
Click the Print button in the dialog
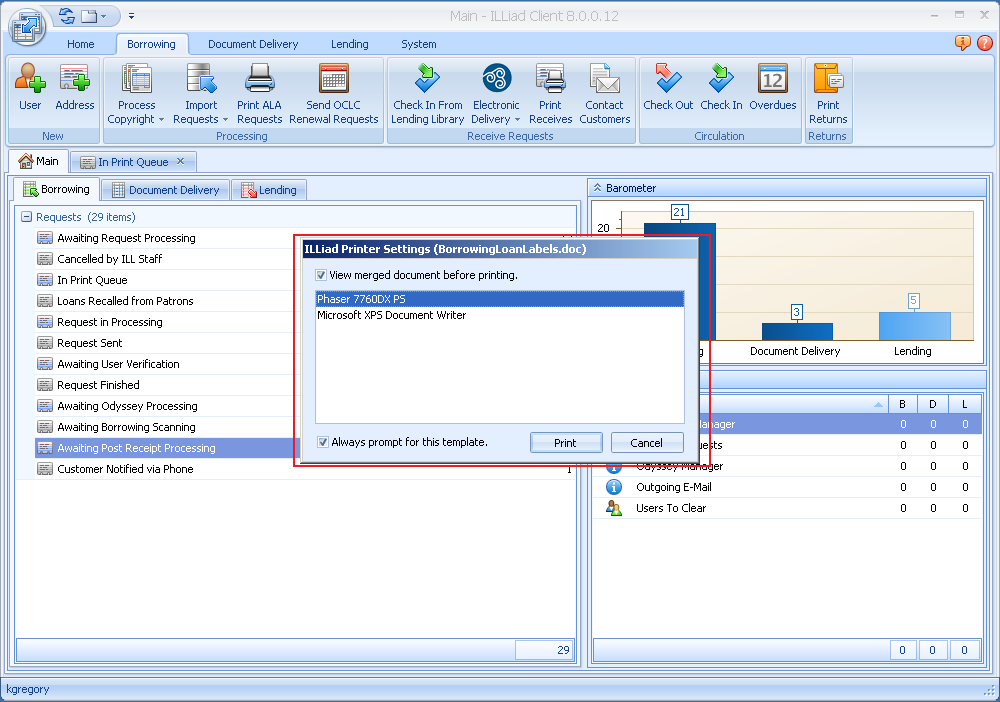(x=566, y=442)
